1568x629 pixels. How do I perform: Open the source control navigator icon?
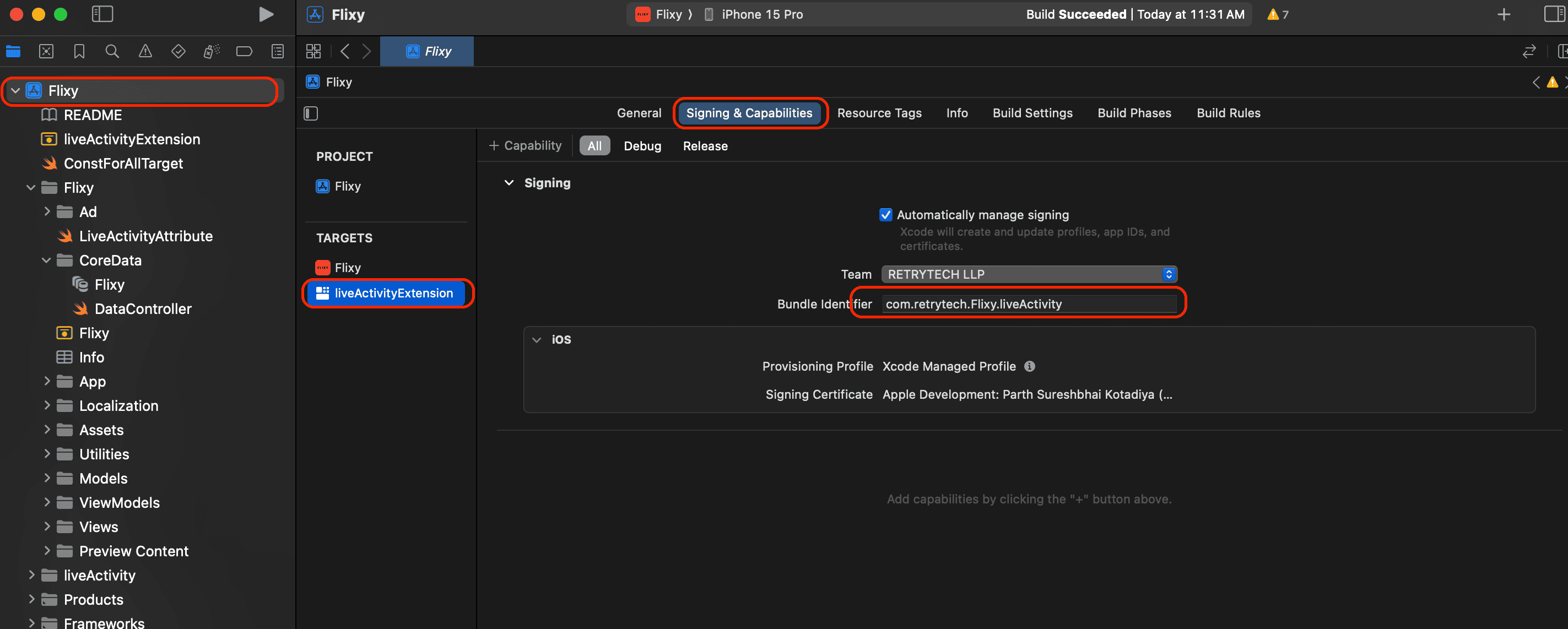click(x=46, y=52)
